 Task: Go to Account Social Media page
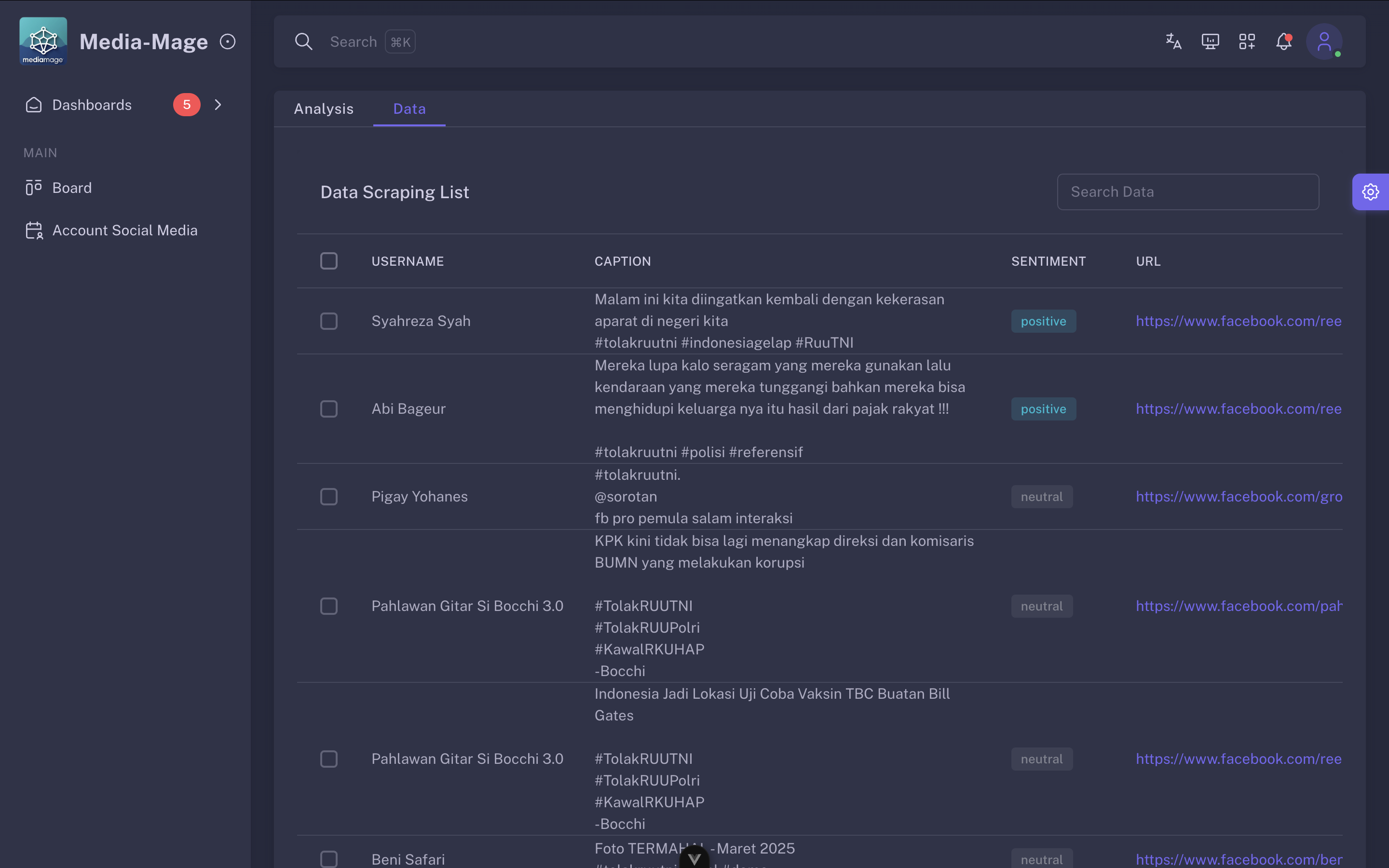(124, 230)
